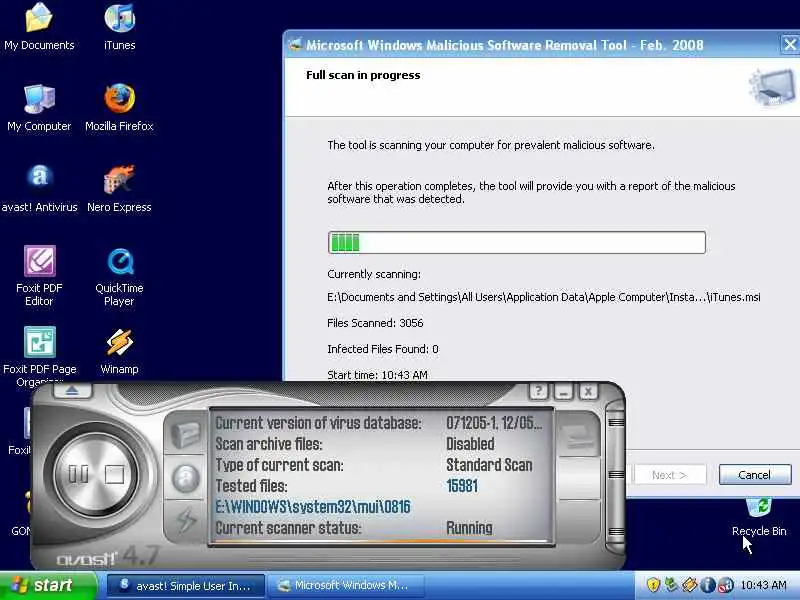Click the virus database version 071205-1
800x600 pixels.
tap(494, 423)
